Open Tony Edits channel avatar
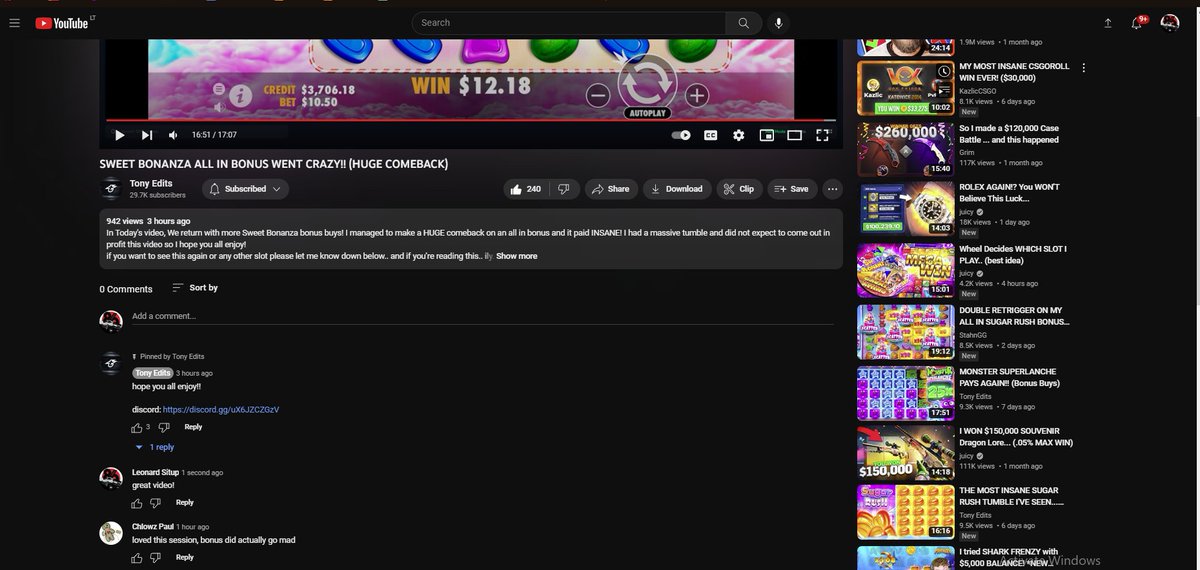1200x570 pixels. (x=111, y=189)
